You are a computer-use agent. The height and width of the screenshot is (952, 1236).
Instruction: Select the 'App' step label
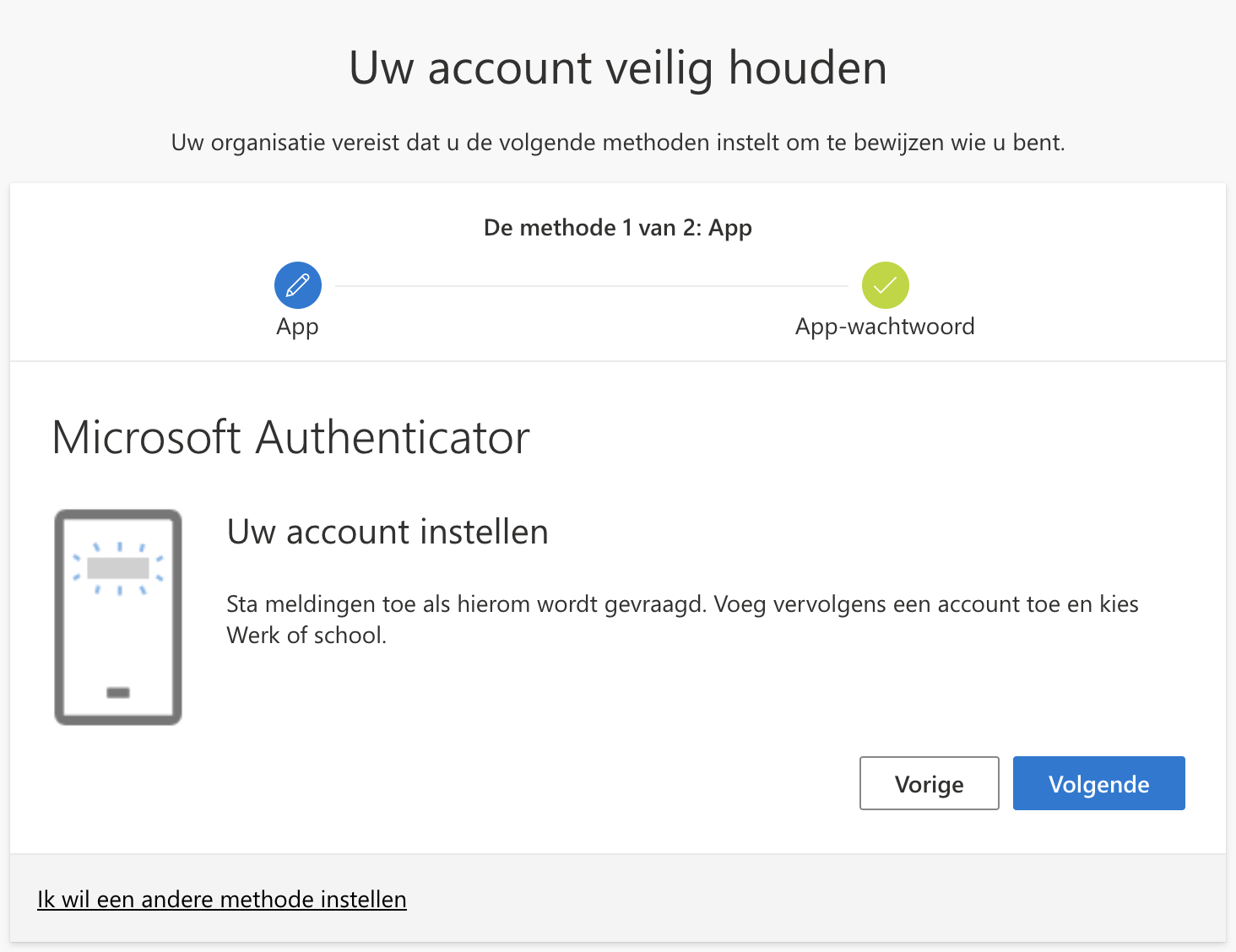coord(297,327)
